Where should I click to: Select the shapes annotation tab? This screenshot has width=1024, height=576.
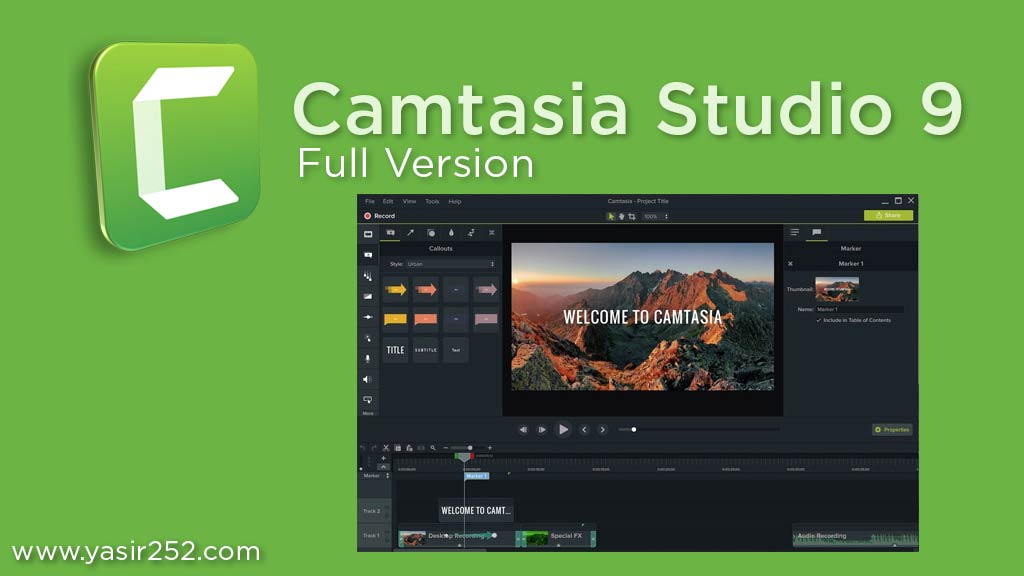[x=431, y=232]
